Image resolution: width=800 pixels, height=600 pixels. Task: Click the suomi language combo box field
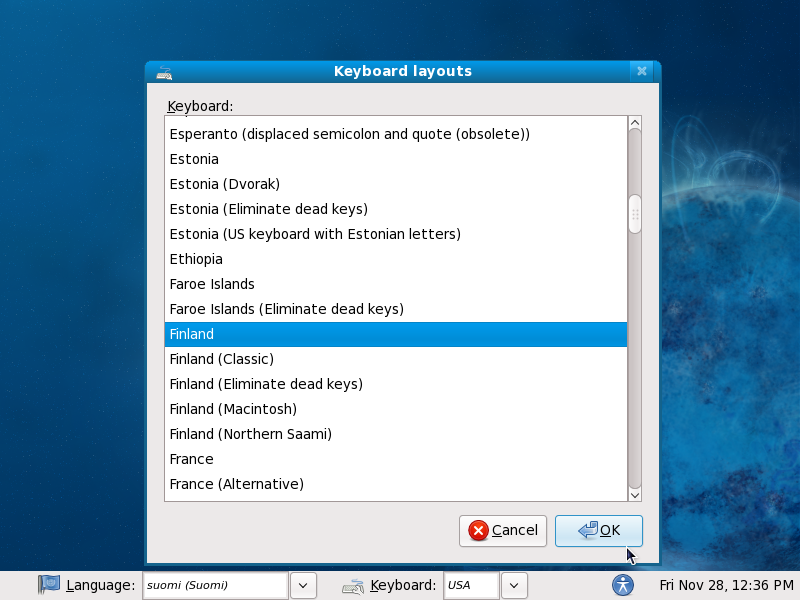click(x=215, y=585)
